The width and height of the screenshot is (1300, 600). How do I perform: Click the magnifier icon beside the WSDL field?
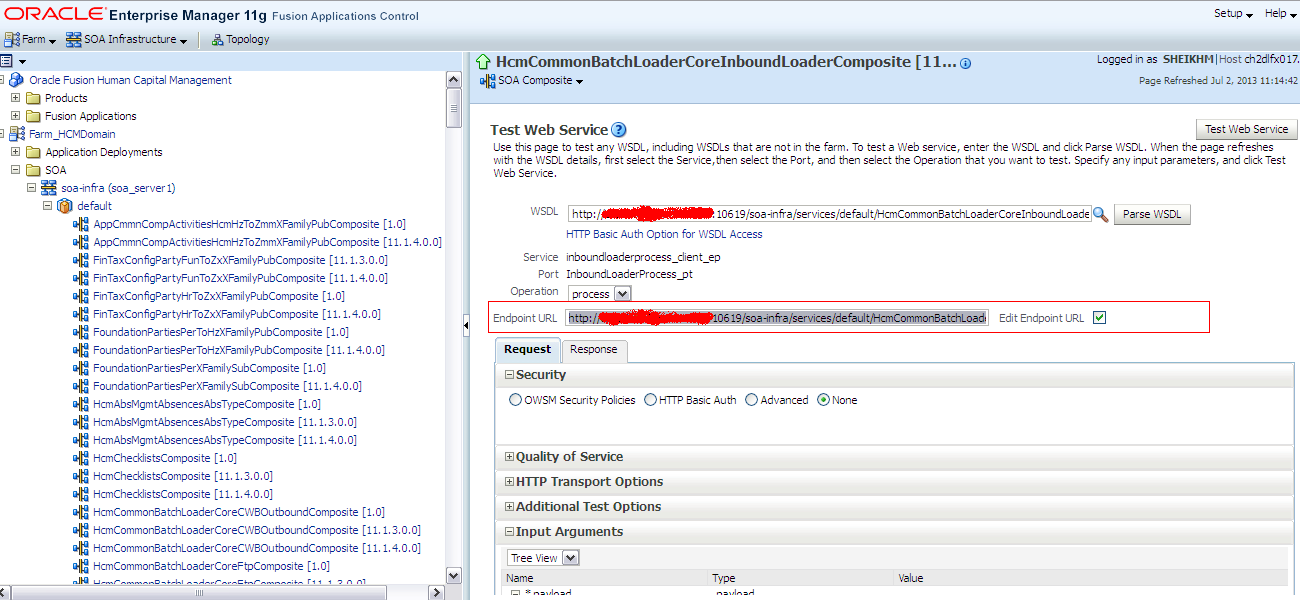(1101, 214)
